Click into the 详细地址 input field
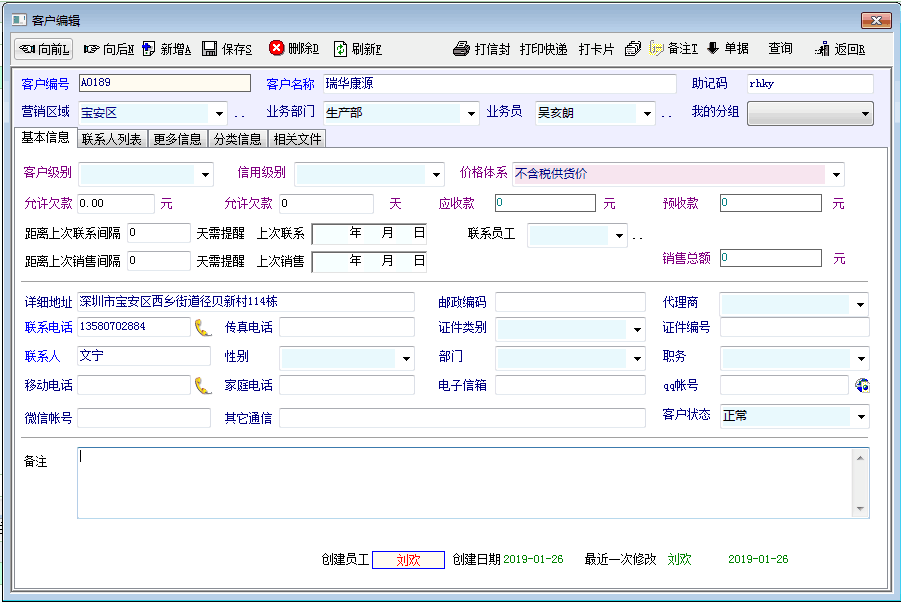This screenshot has height=603, width=901. 245,302
